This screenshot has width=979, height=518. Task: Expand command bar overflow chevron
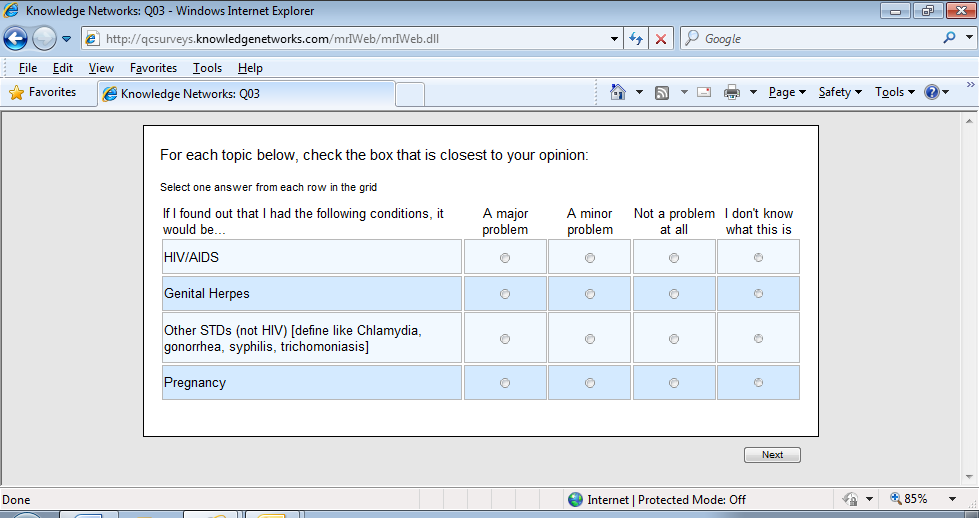tap(971, 85)
